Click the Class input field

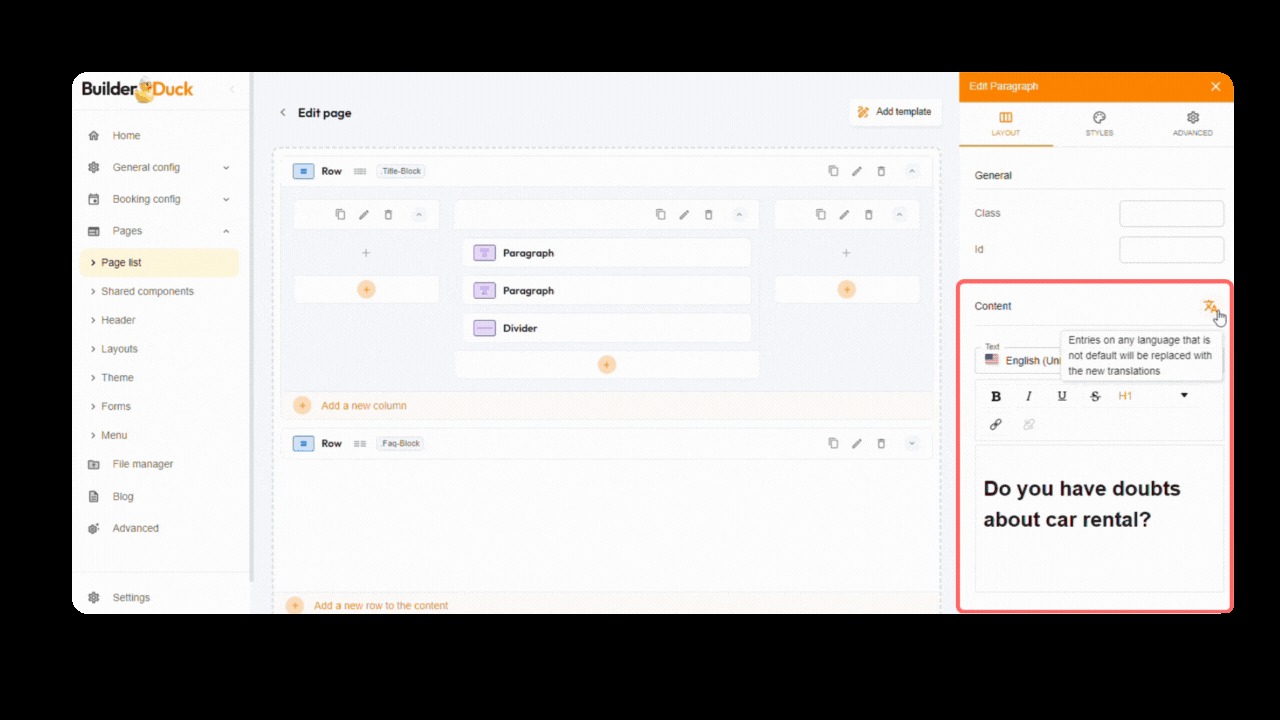click(x=1171, y=213)
